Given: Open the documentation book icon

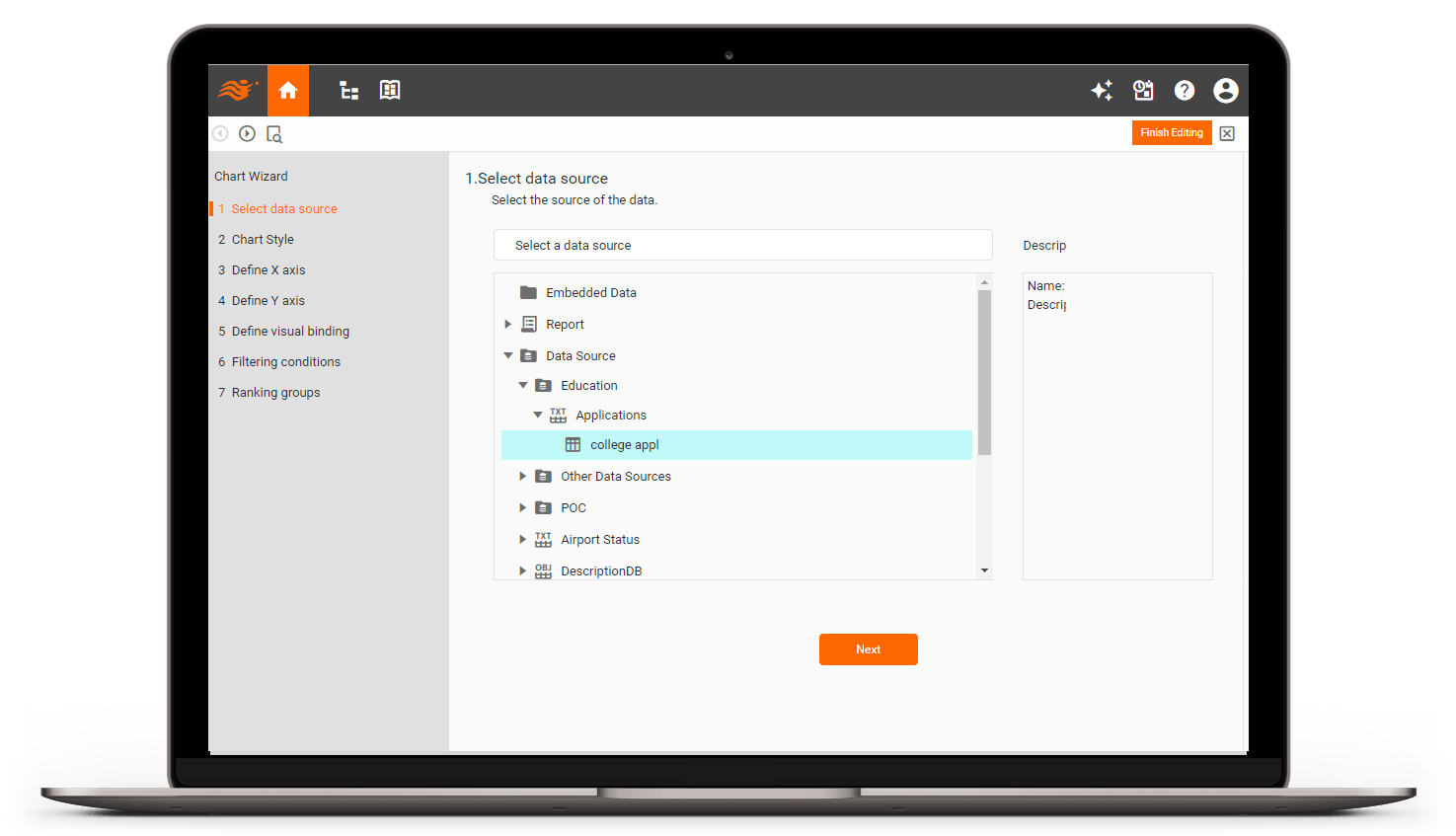Looking at the screenshot, I should 389,90.
